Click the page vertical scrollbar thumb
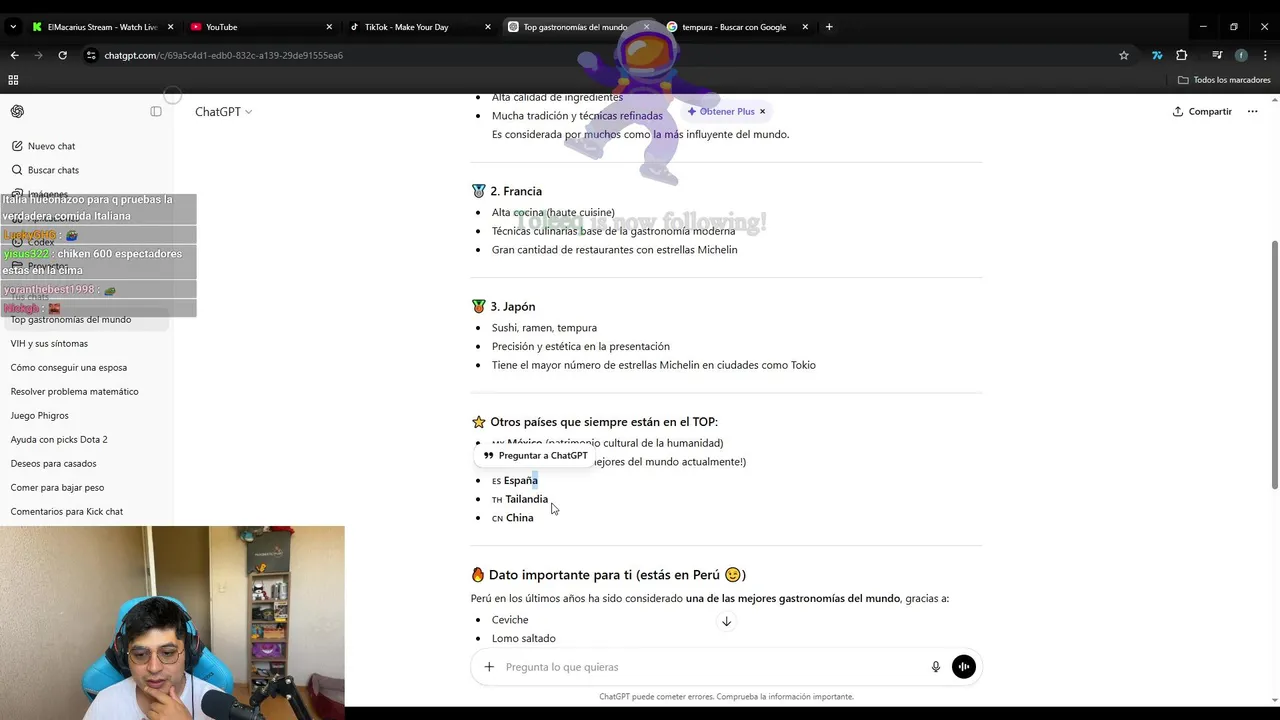Image resolution: width=1280 pixels, height=720 pixels. tap(1274, 365)
